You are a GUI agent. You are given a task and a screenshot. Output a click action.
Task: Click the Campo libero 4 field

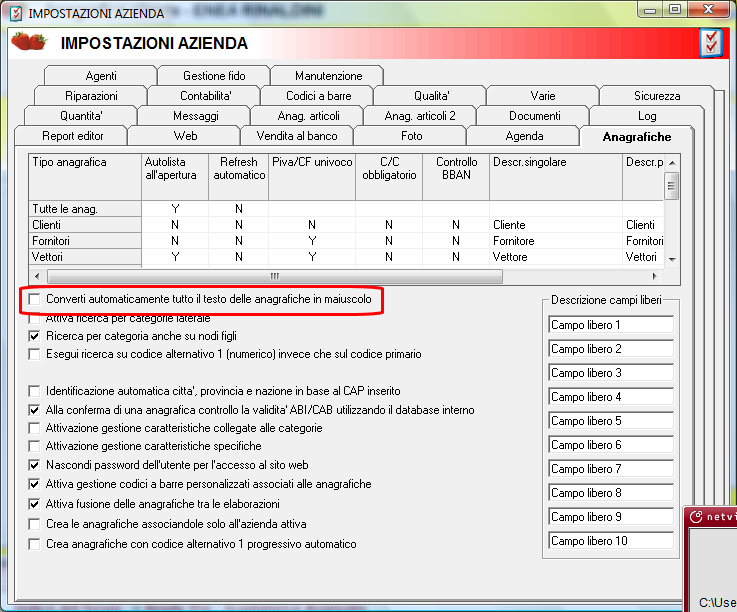[611, 397]
